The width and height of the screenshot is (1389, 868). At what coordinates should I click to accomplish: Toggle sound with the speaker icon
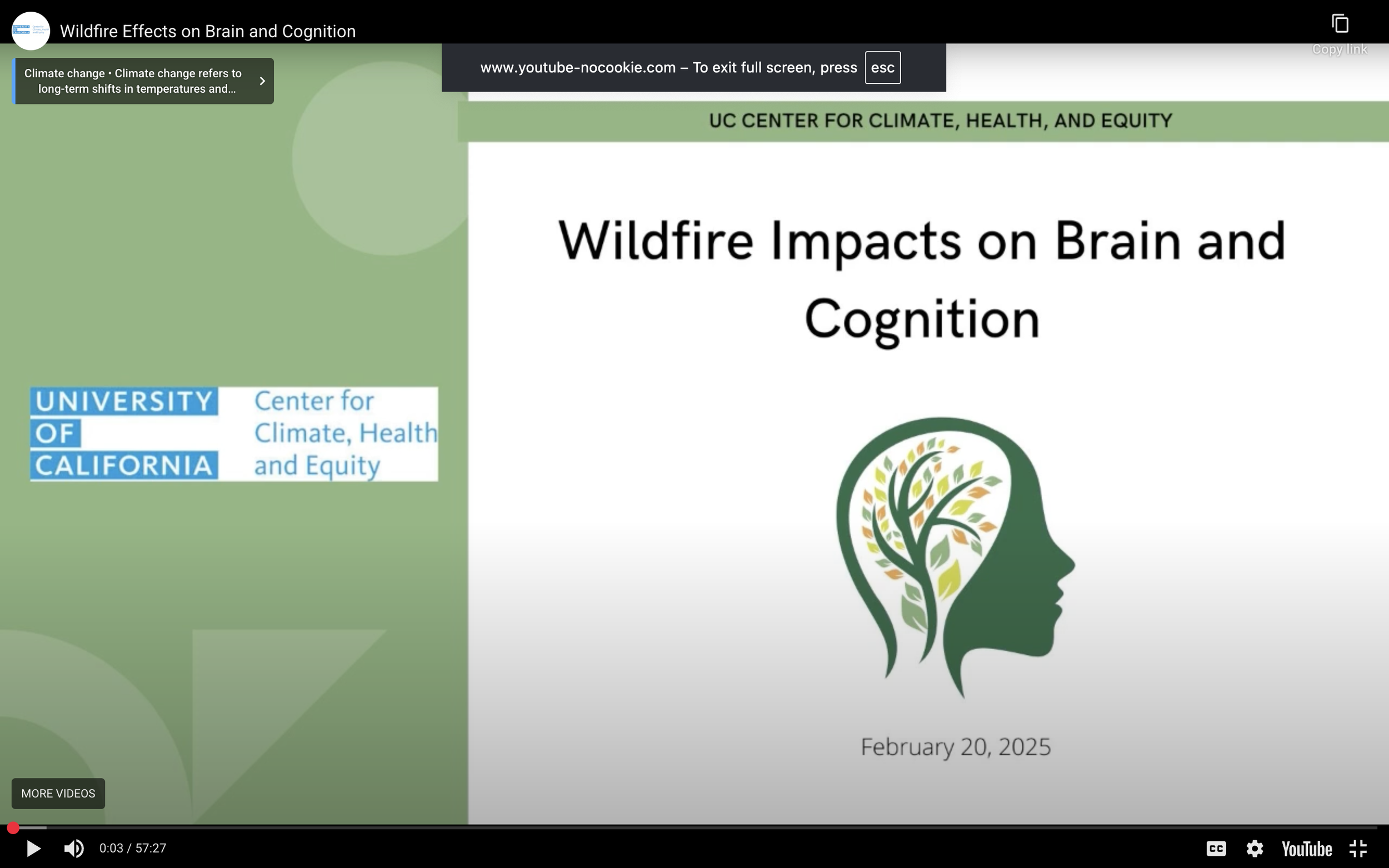pyautogui.click(x=73, y=848)
